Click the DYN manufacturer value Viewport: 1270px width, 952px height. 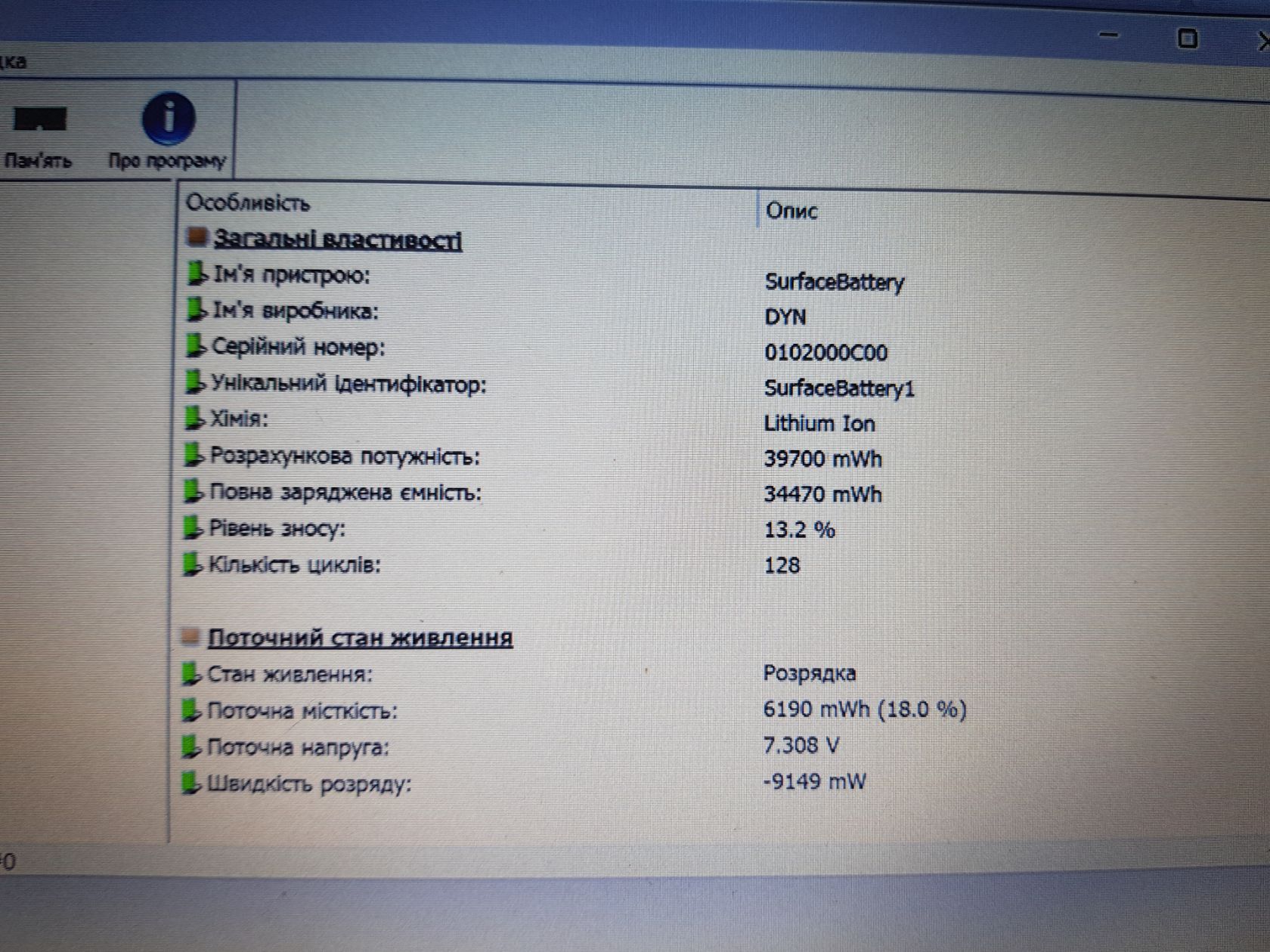pos(785,317)
